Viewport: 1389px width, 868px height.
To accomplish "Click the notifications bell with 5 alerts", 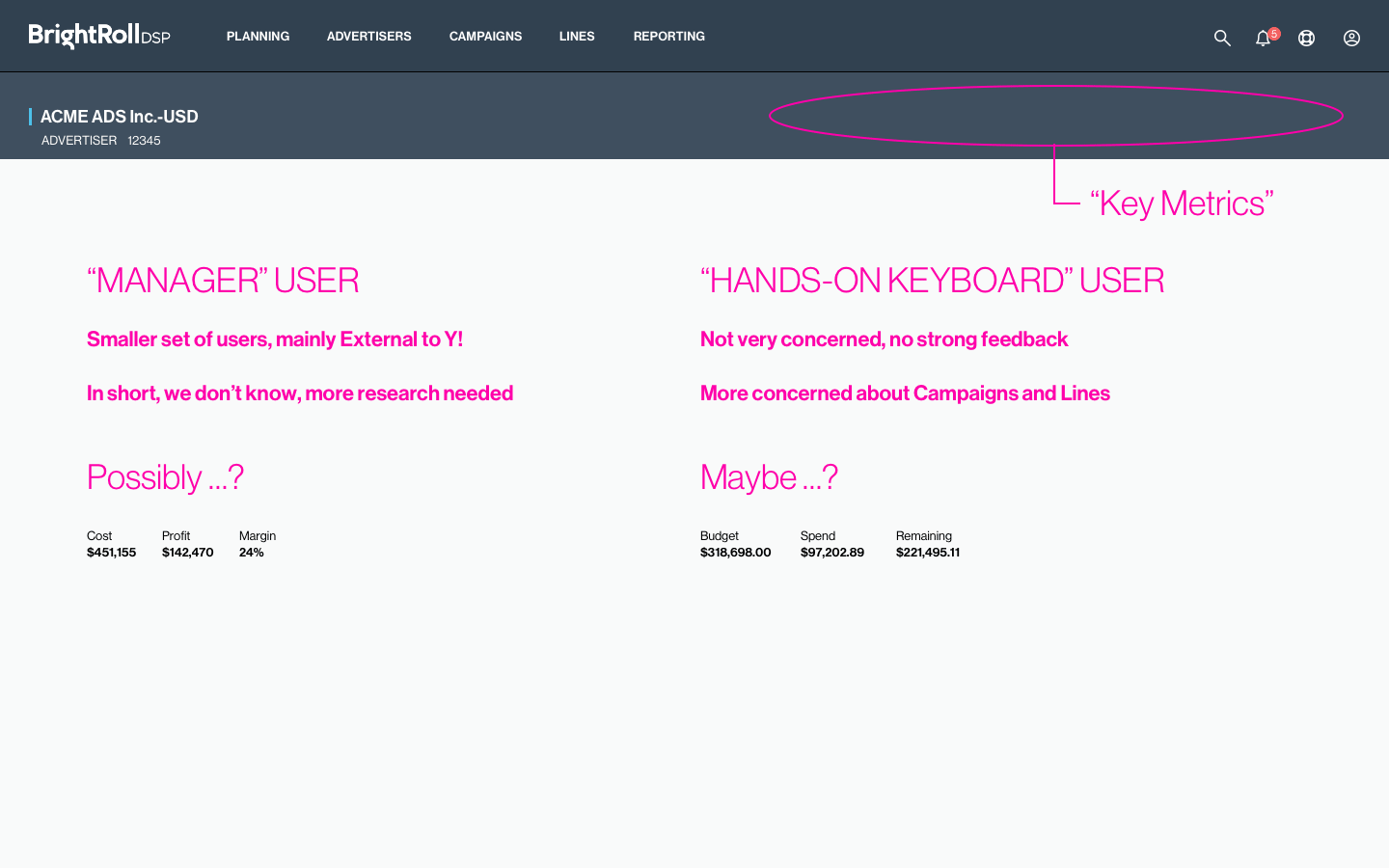I will click(x=1263, y=39).
